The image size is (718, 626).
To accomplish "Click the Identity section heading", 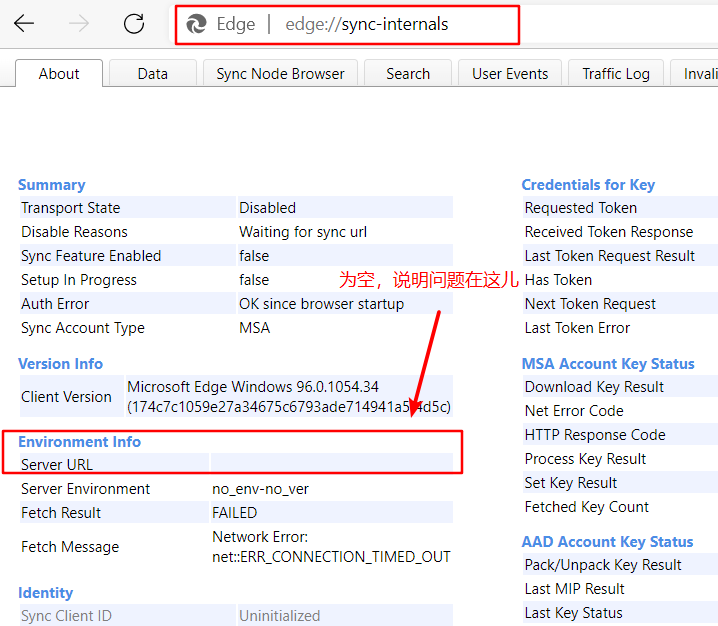I will tap(46, 593).
